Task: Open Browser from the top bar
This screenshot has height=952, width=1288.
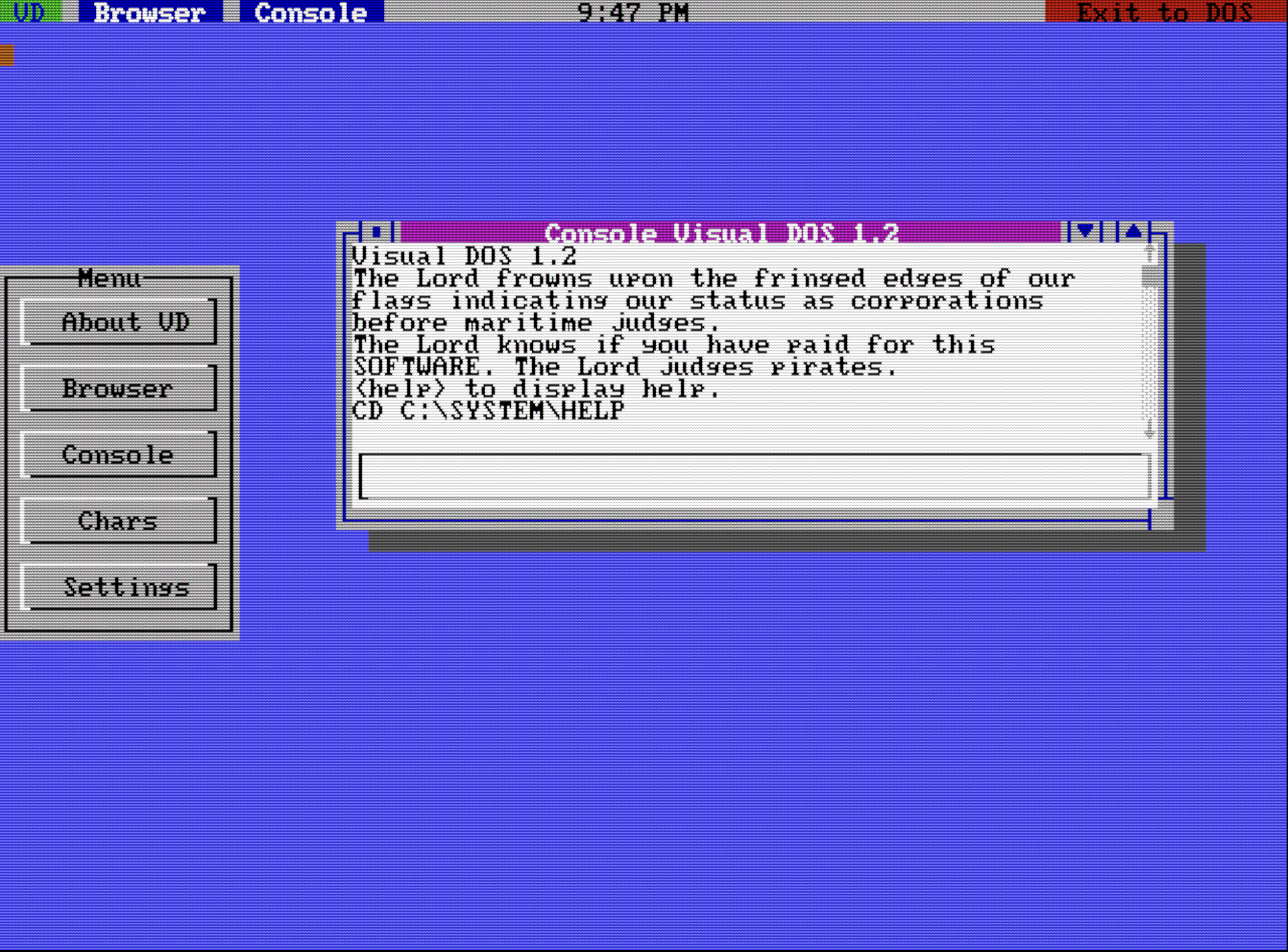Action: (150, 11)
